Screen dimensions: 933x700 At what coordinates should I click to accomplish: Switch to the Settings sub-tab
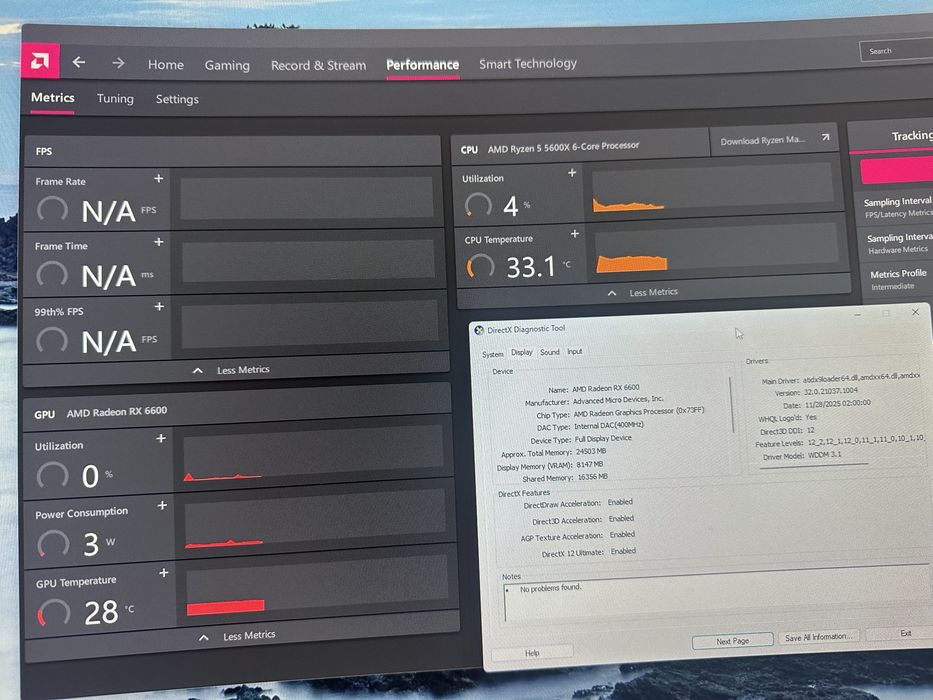click(x=177, y=99)
